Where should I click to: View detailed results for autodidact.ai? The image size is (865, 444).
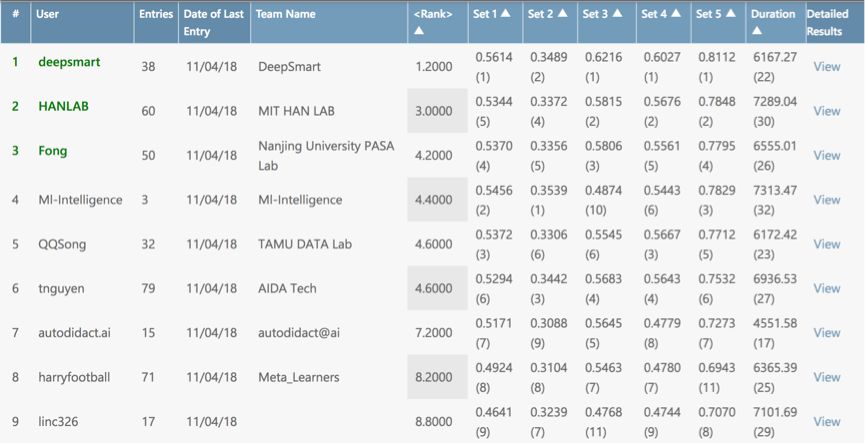point(826,333)
